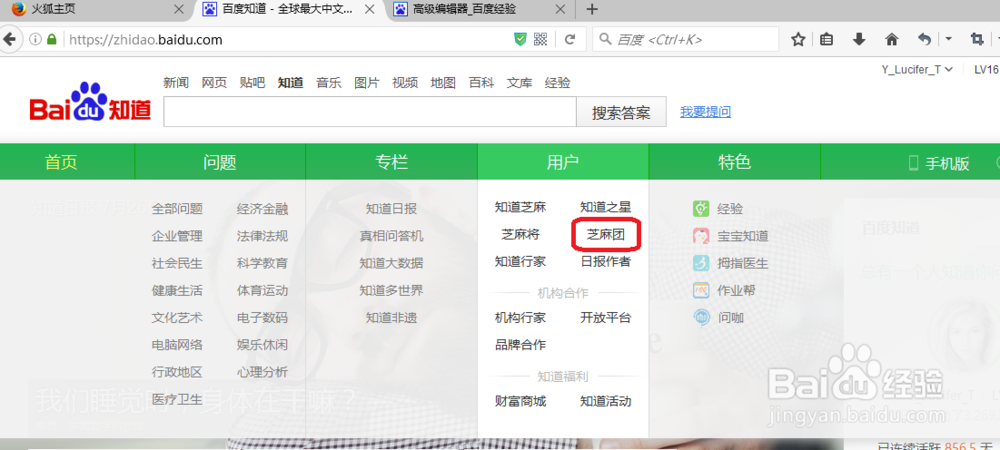Click the phone icon next to 手机版

[x=913, y=163]
